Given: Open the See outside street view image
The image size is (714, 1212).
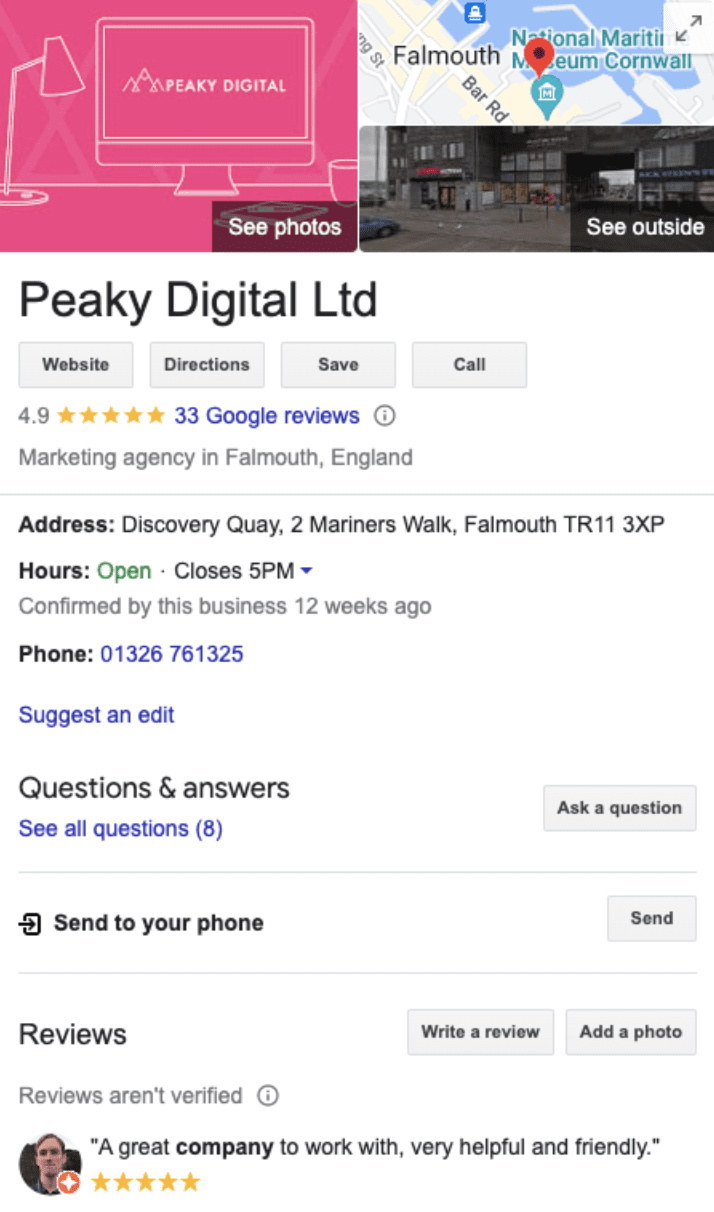Looking at the screenshot, I should point(536,188).
